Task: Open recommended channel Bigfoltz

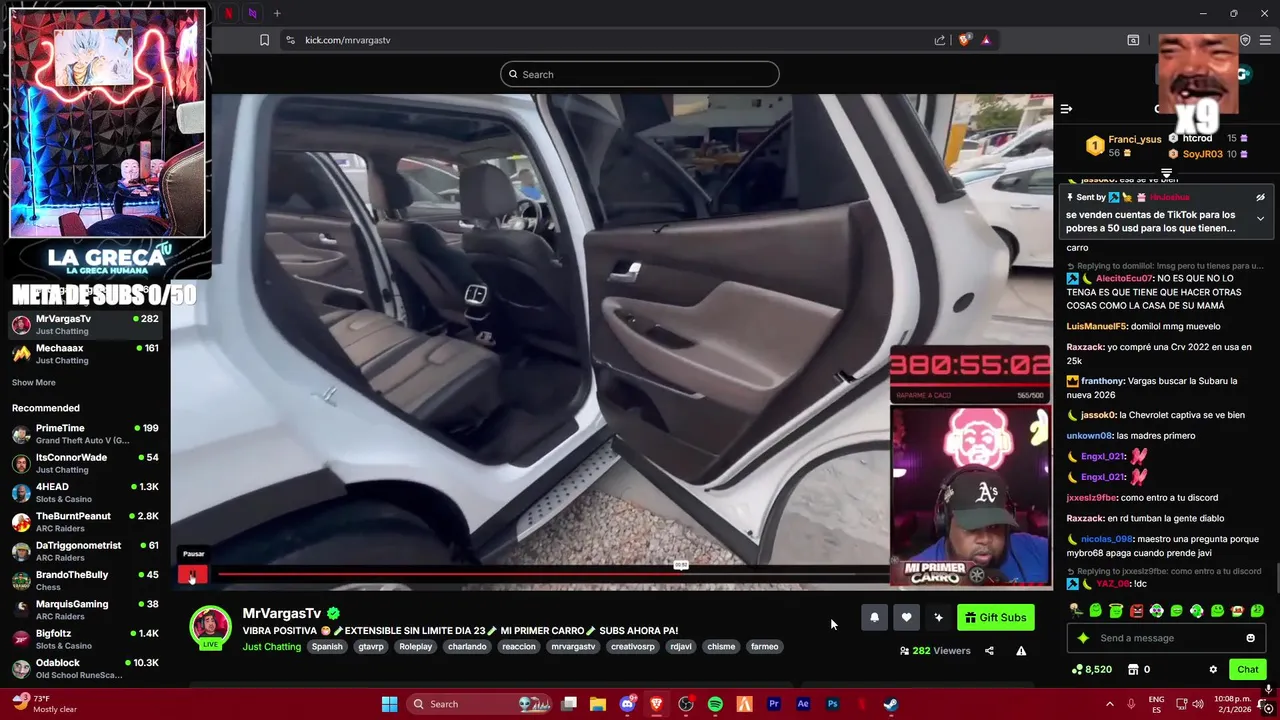Action: 85,639
